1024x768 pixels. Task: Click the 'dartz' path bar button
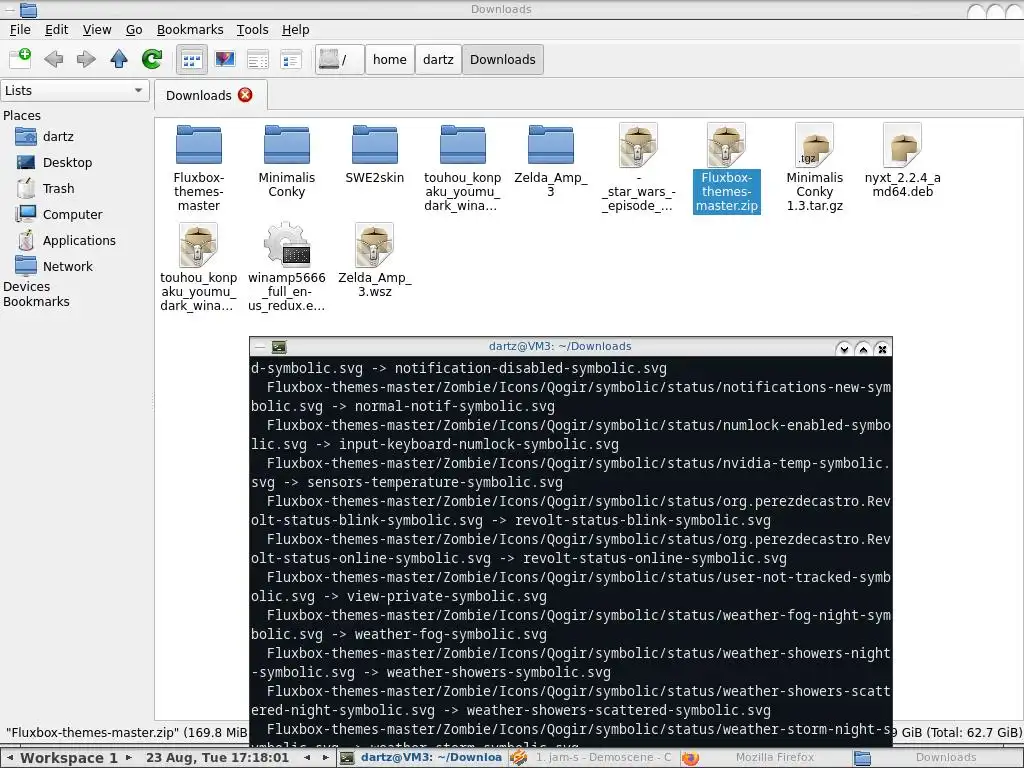438,59
